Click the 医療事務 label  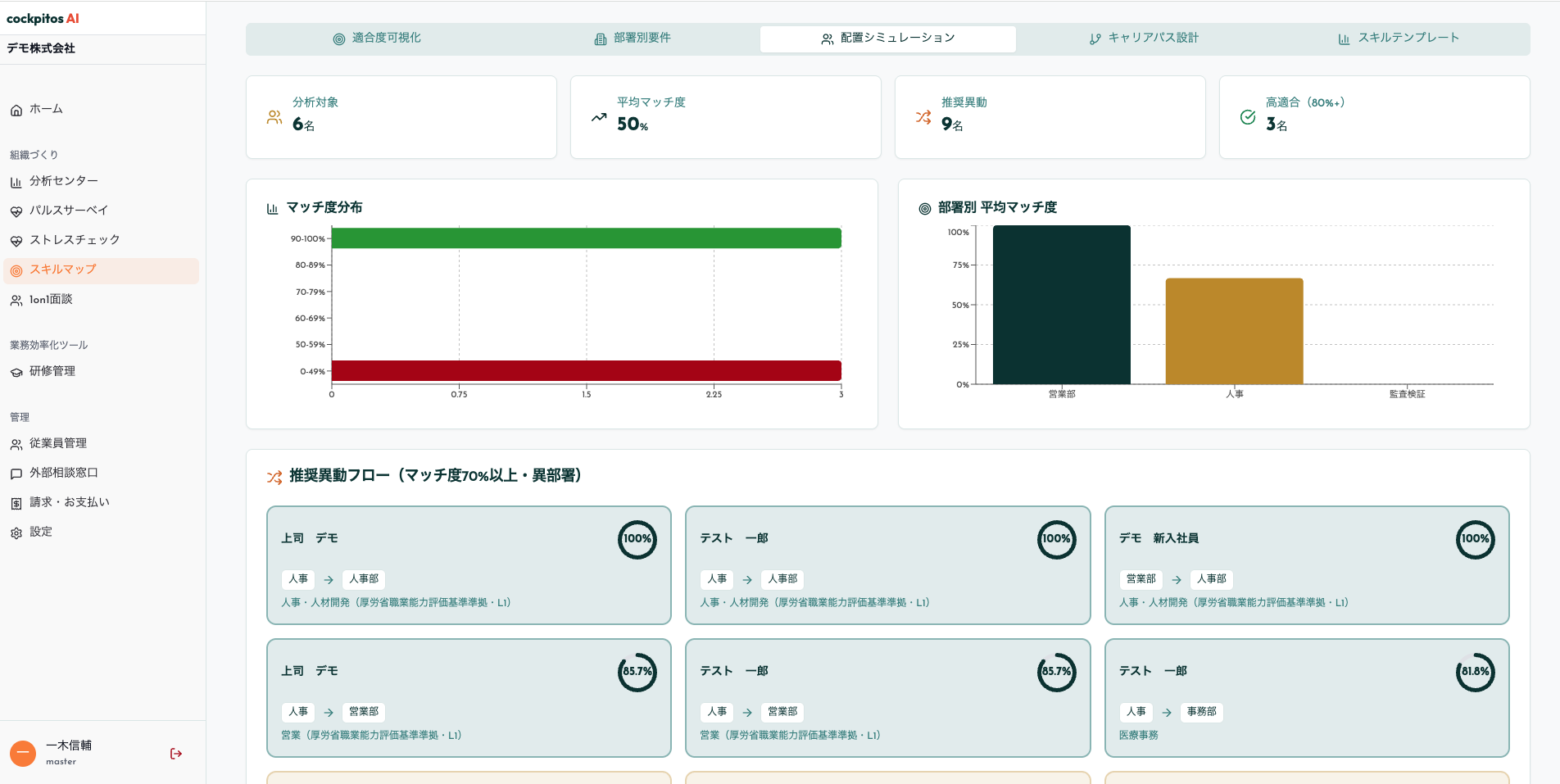coord(1139,736)
